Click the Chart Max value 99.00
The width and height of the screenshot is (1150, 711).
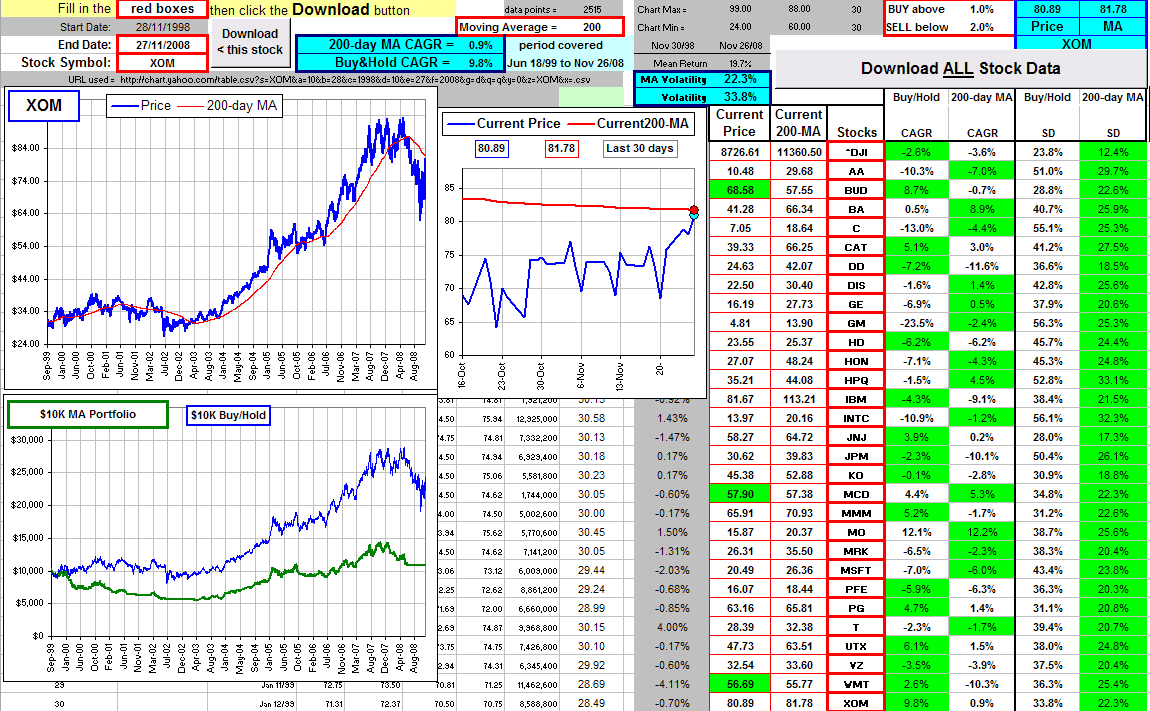740,9
